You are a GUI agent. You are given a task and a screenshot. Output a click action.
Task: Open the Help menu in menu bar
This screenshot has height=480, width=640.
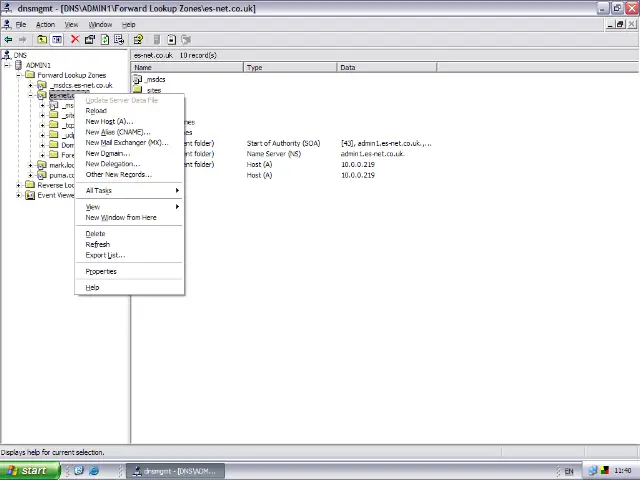coord(128,24)
